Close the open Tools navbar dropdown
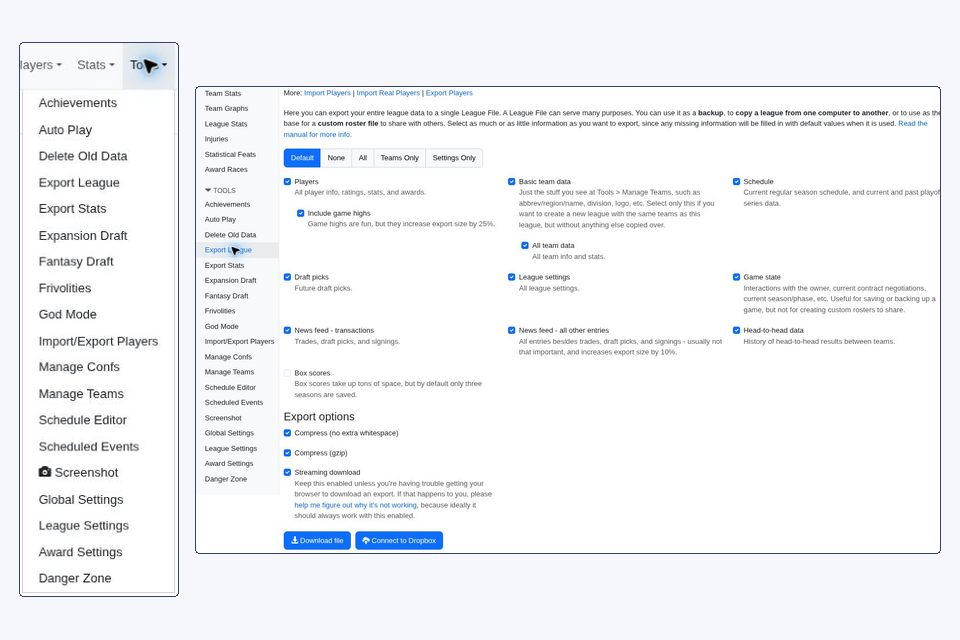Viewport: 960px width, 640px height. pos(148,65)
